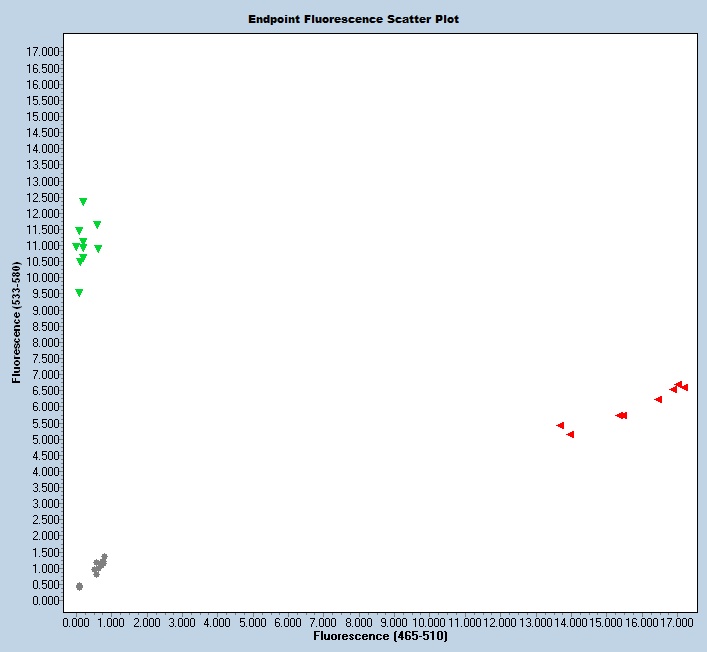Image resolution: width=707 pixels, height=652 pixels.
Task: Click the x-axis label Fluorescence (465-510)
Action: point(380,636)
